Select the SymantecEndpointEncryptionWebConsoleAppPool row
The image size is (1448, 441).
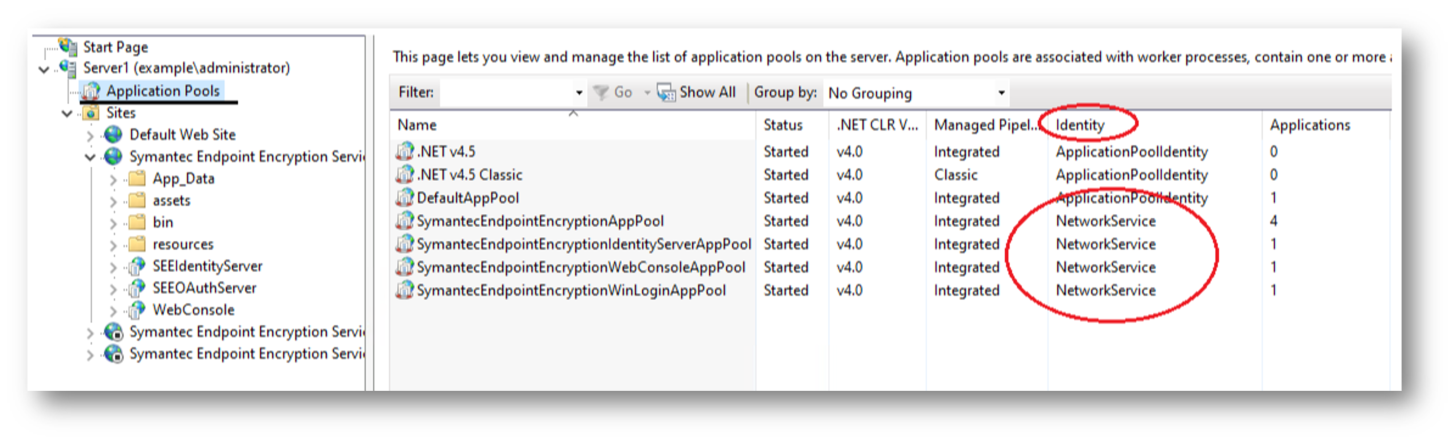(x=890, y=267)
